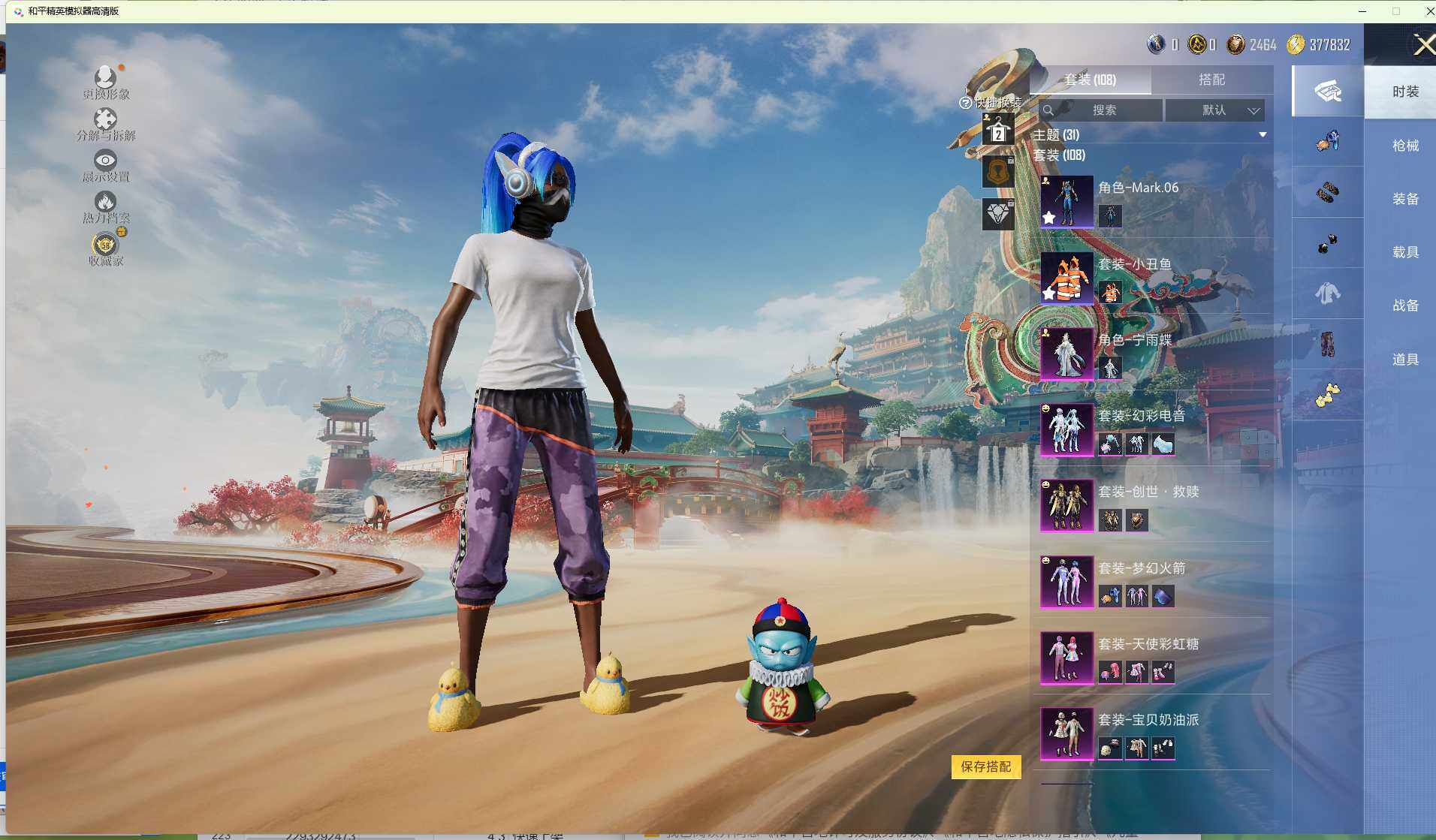Select the 套装-创世·救赎 outfit thumbnail
This screenshot has height=840, width=1436.
(x=1066, y=505)
